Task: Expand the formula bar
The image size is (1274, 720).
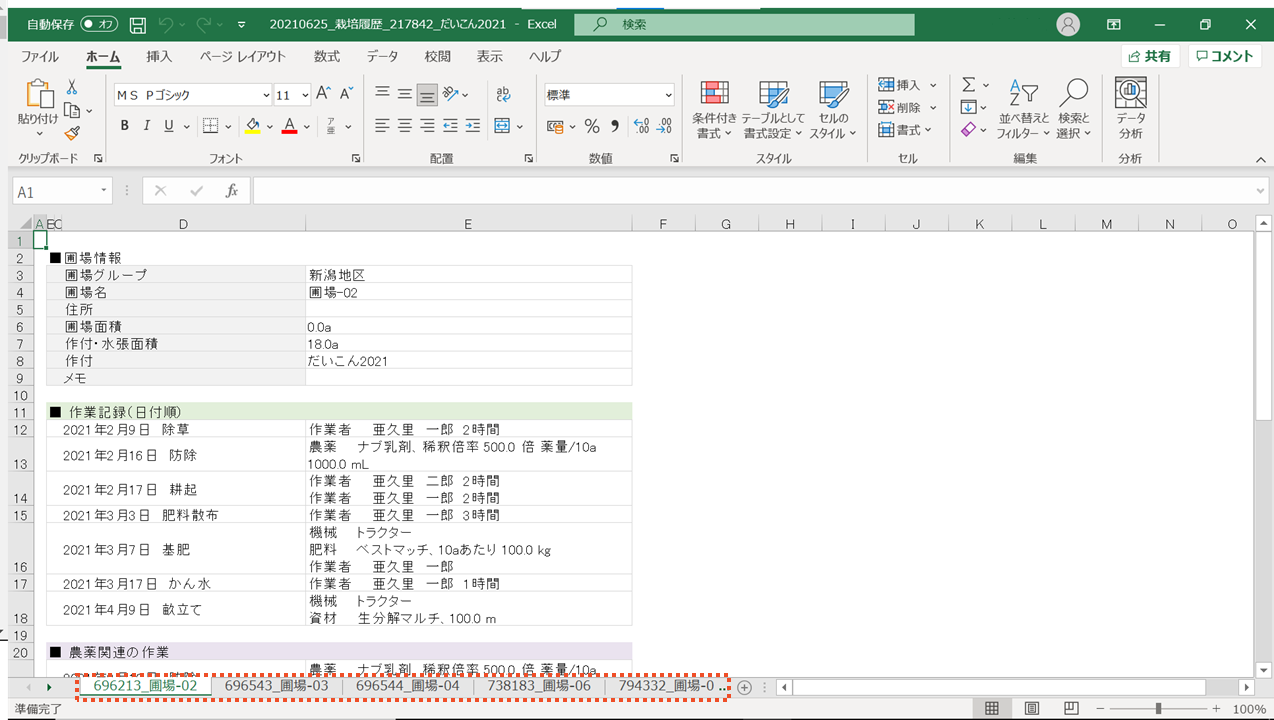Action: [x=1261, y=191]
